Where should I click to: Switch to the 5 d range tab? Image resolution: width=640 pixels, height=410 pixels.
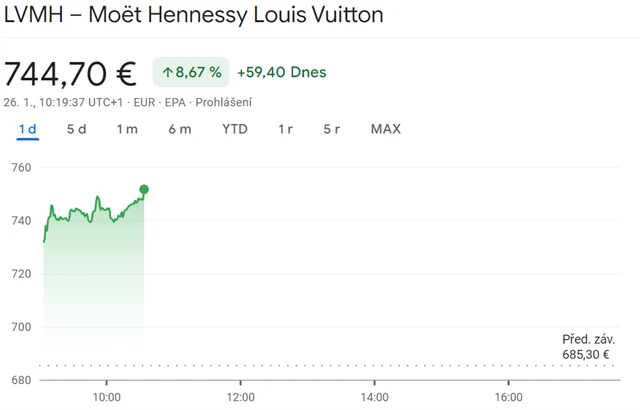coord(77,129)
